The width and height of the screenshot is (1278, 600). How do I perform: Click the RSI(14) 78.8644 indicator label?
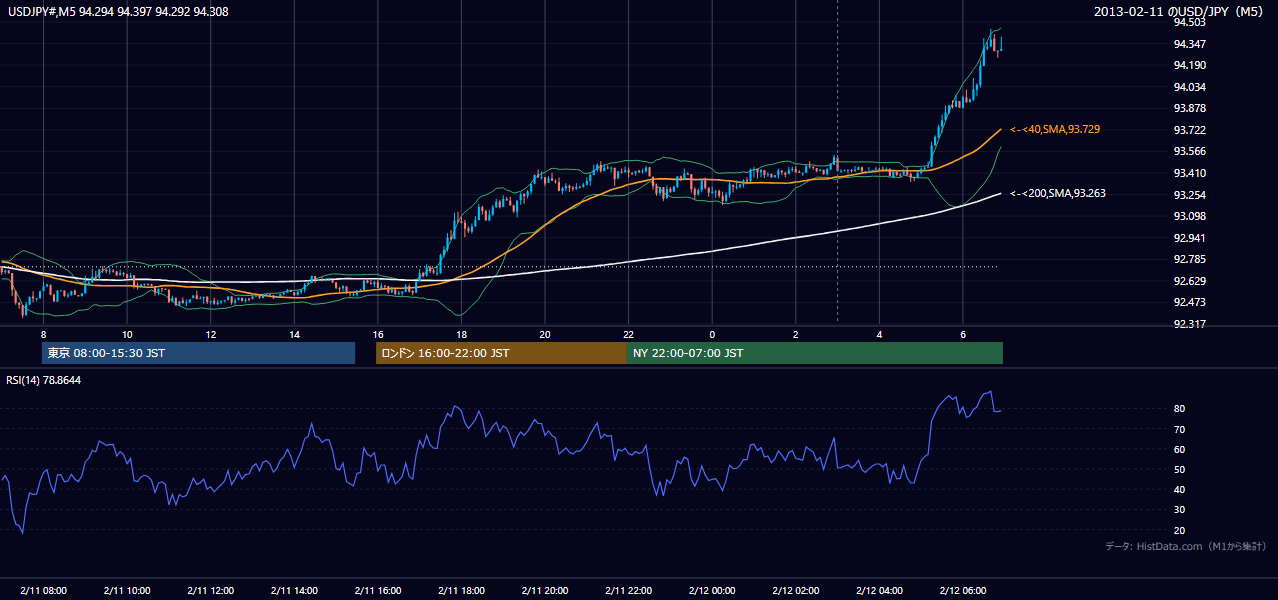(44, 380)
